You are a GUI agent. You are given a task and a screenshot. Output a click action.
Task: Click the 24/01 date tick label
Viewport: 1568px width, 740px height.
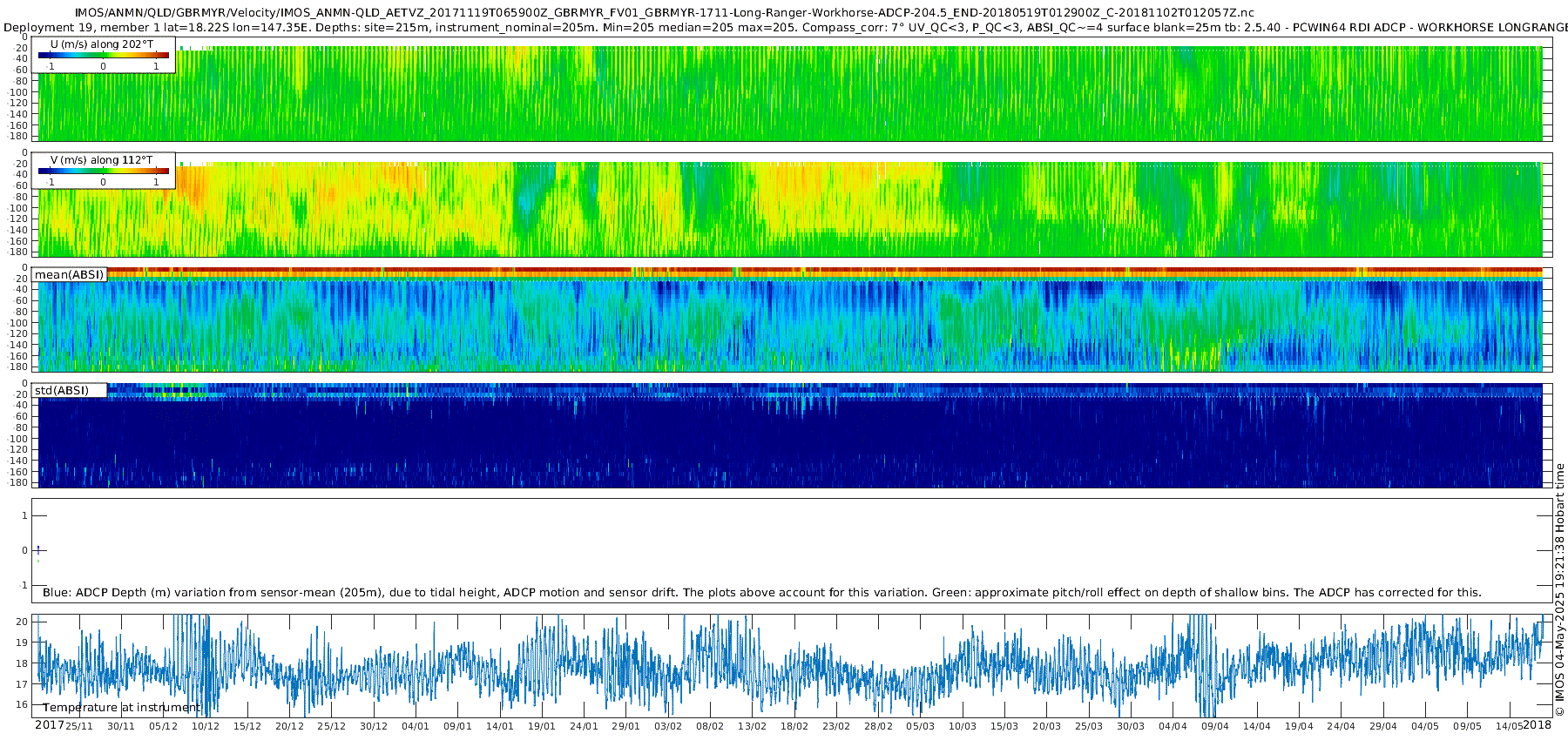point(584,726)
